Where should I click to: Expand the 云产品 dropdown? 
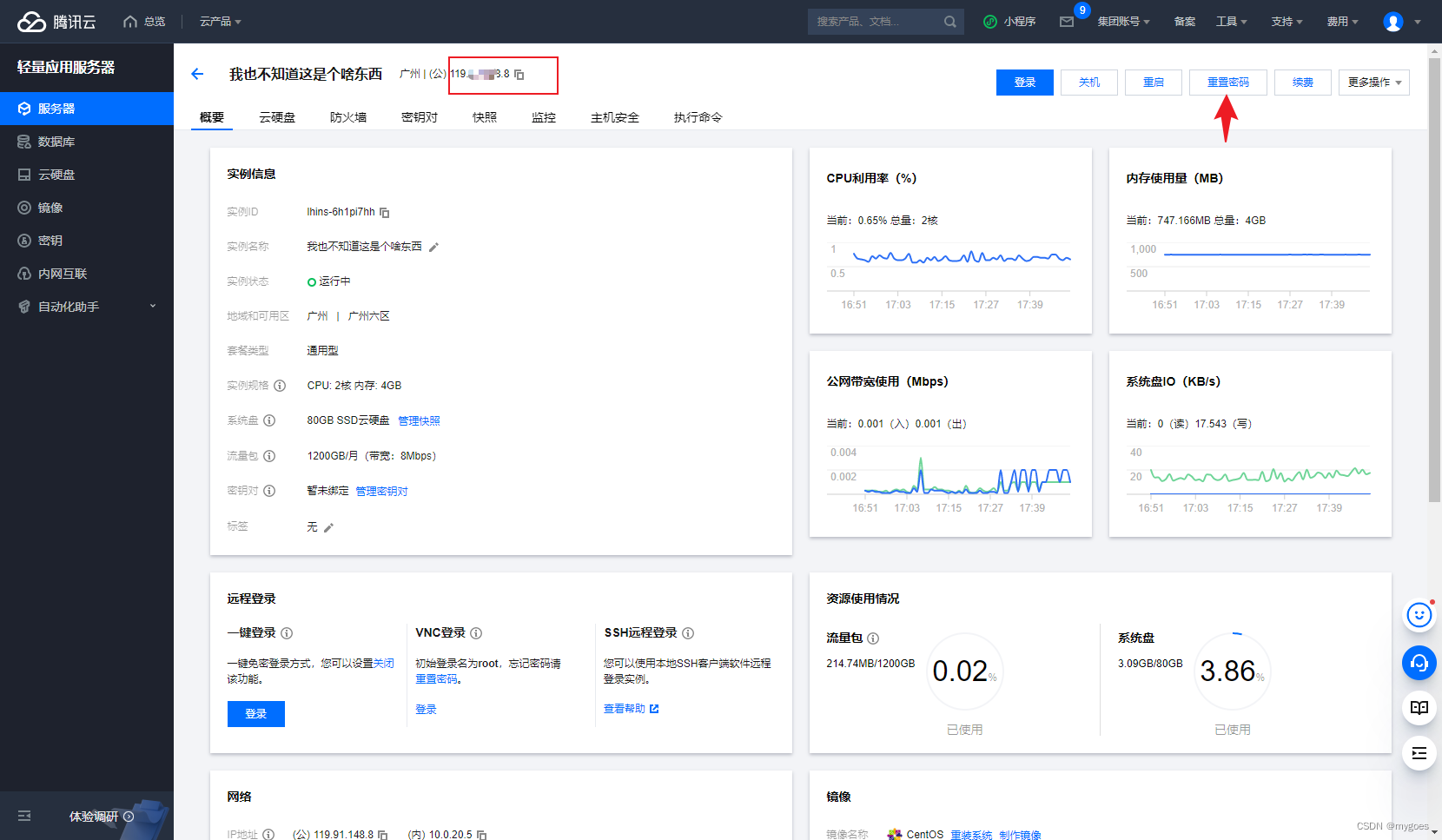click(221, 22)
